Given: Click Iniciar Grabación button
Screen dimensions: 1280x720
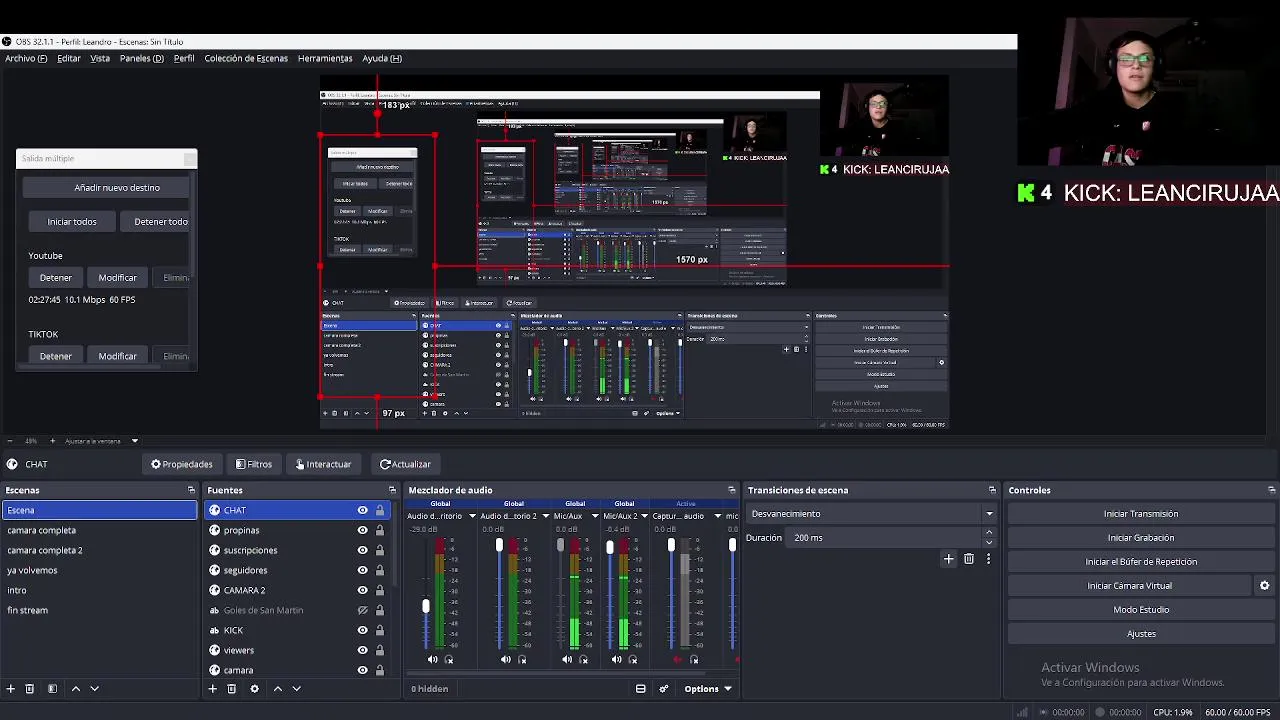Looking at the screenshot, I should pos(1141,538).
